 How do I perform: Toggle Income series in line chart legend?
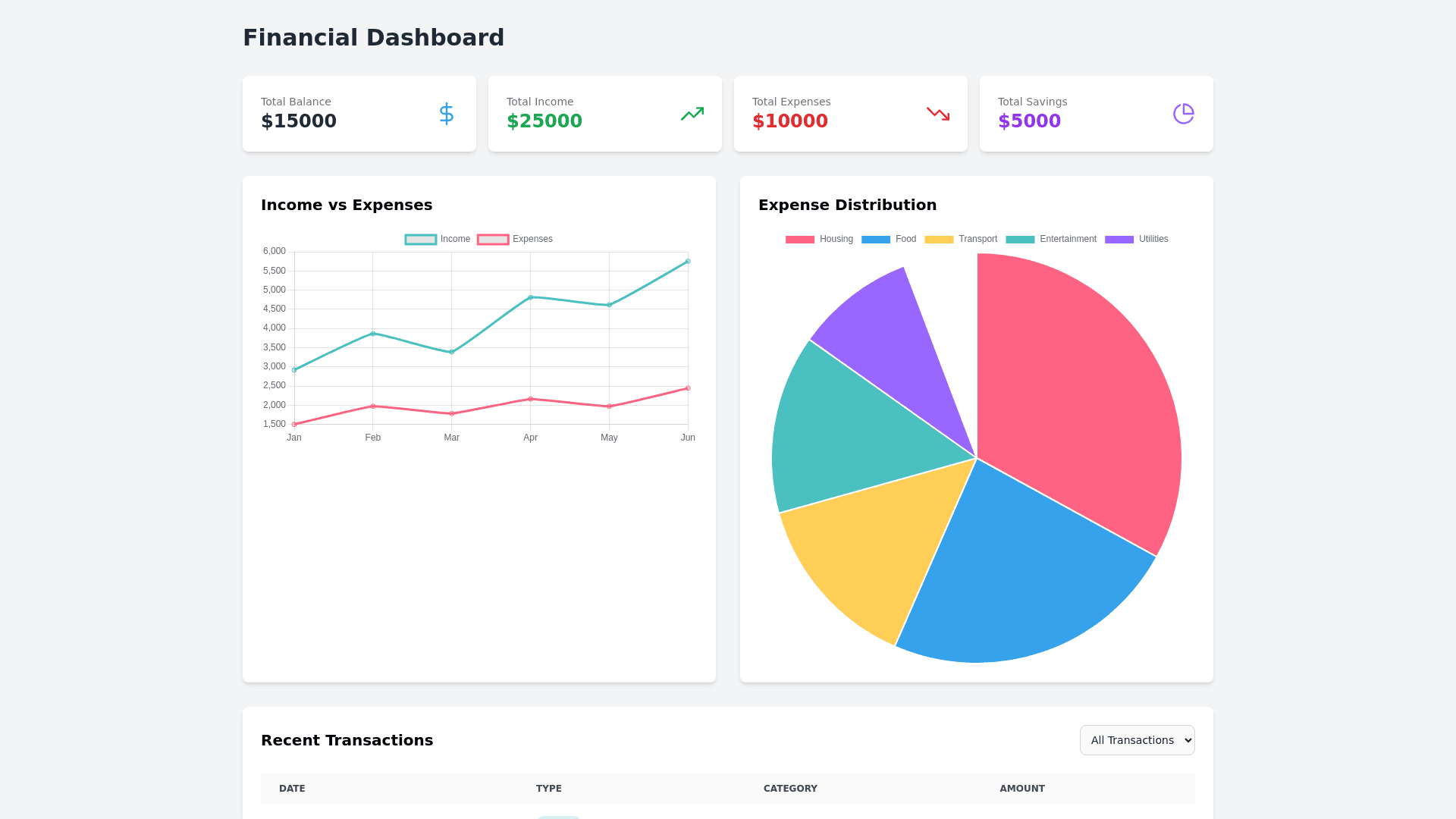(438, 239)
